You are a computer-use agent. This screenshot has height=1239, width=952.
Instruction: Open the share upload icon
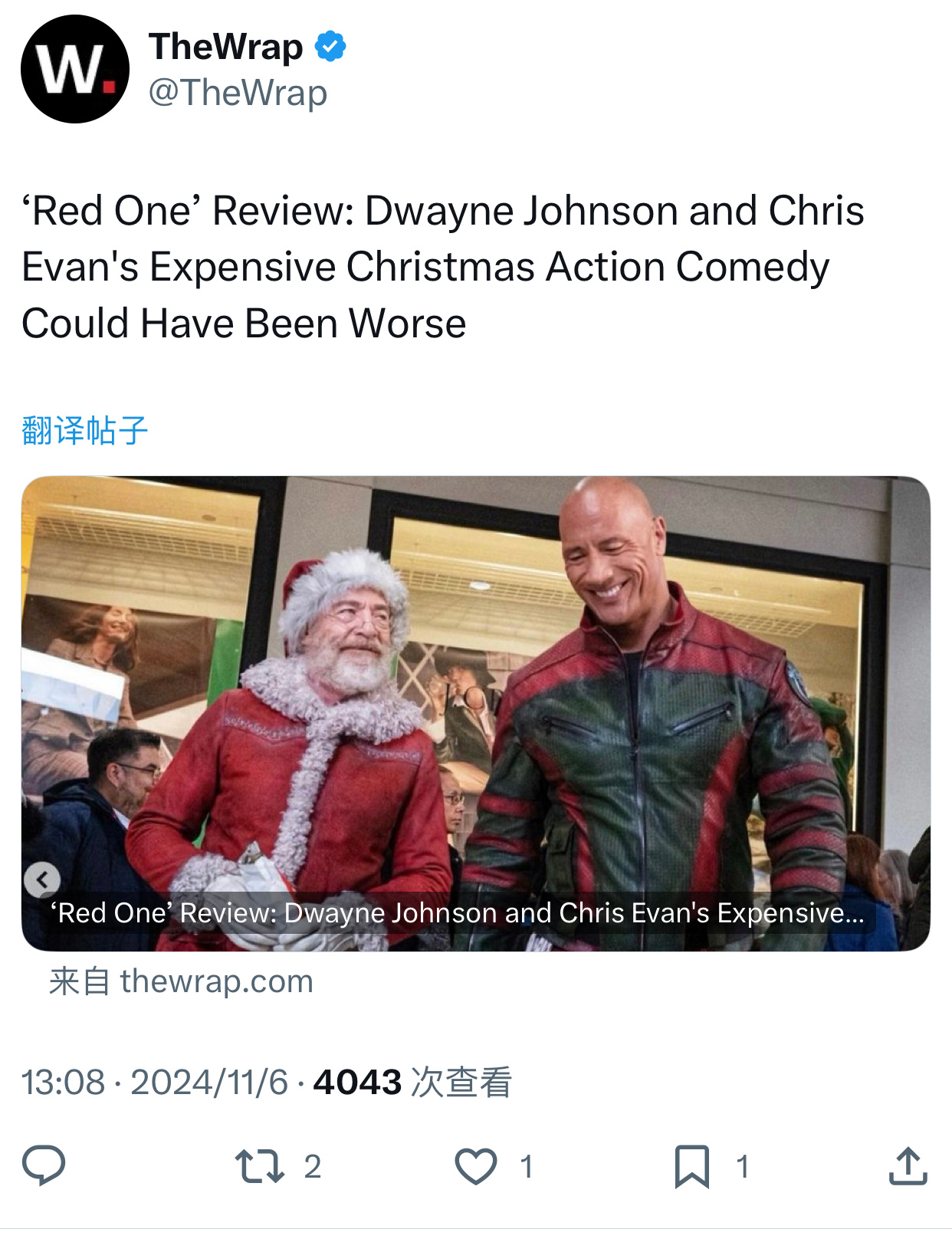908,1165
